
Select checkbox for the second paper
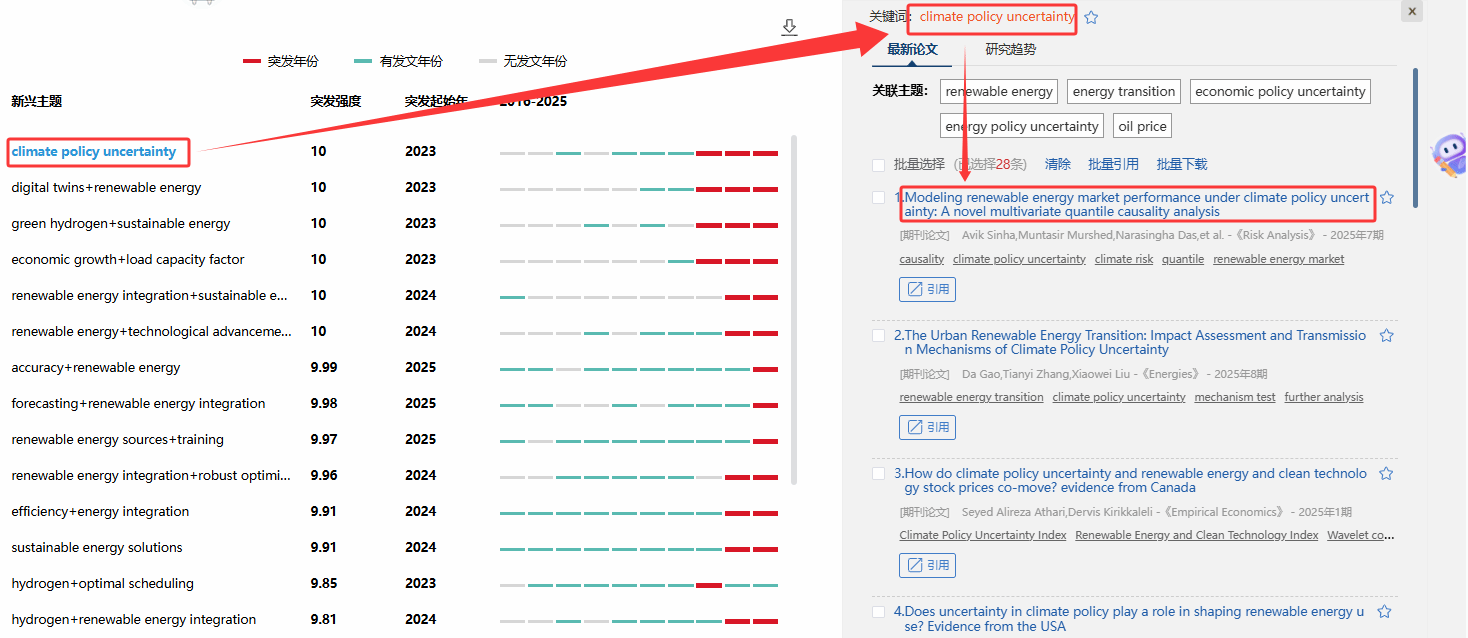click(878, 336)
